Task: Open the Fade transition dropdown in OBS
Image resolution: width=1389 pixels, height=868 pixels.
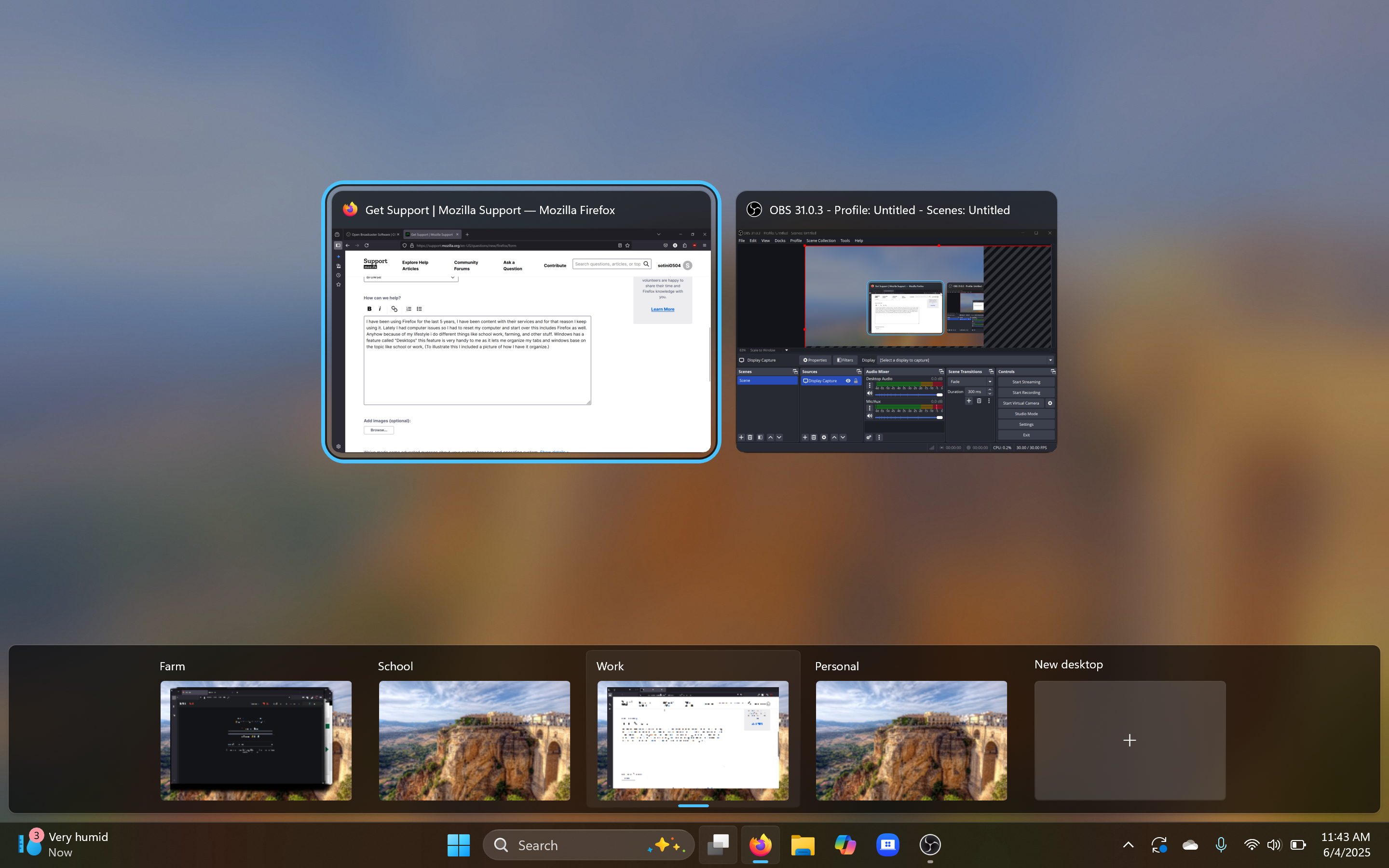Action: pyautogui.click(x=970, y=382)
